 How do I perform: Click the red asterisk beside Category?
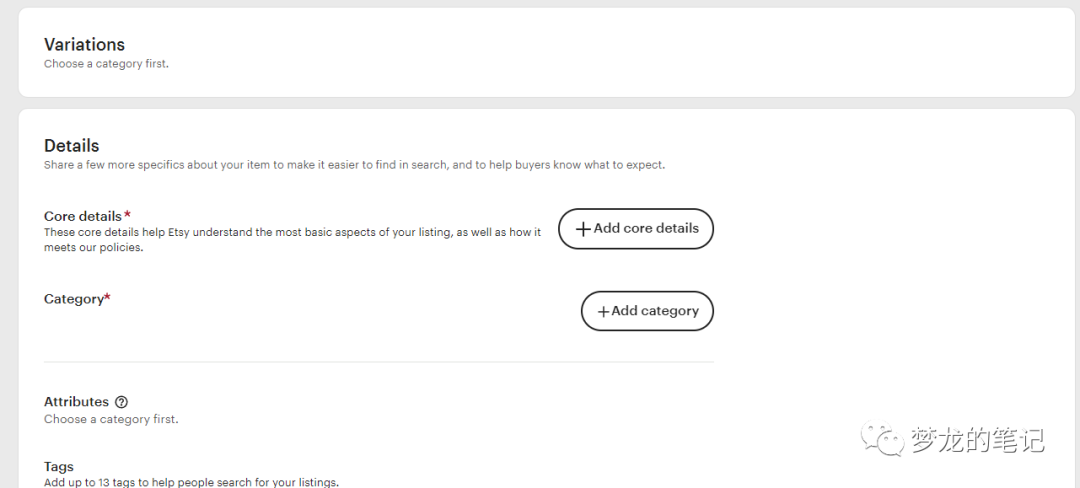pyautogui.click(x=108, y=298)
